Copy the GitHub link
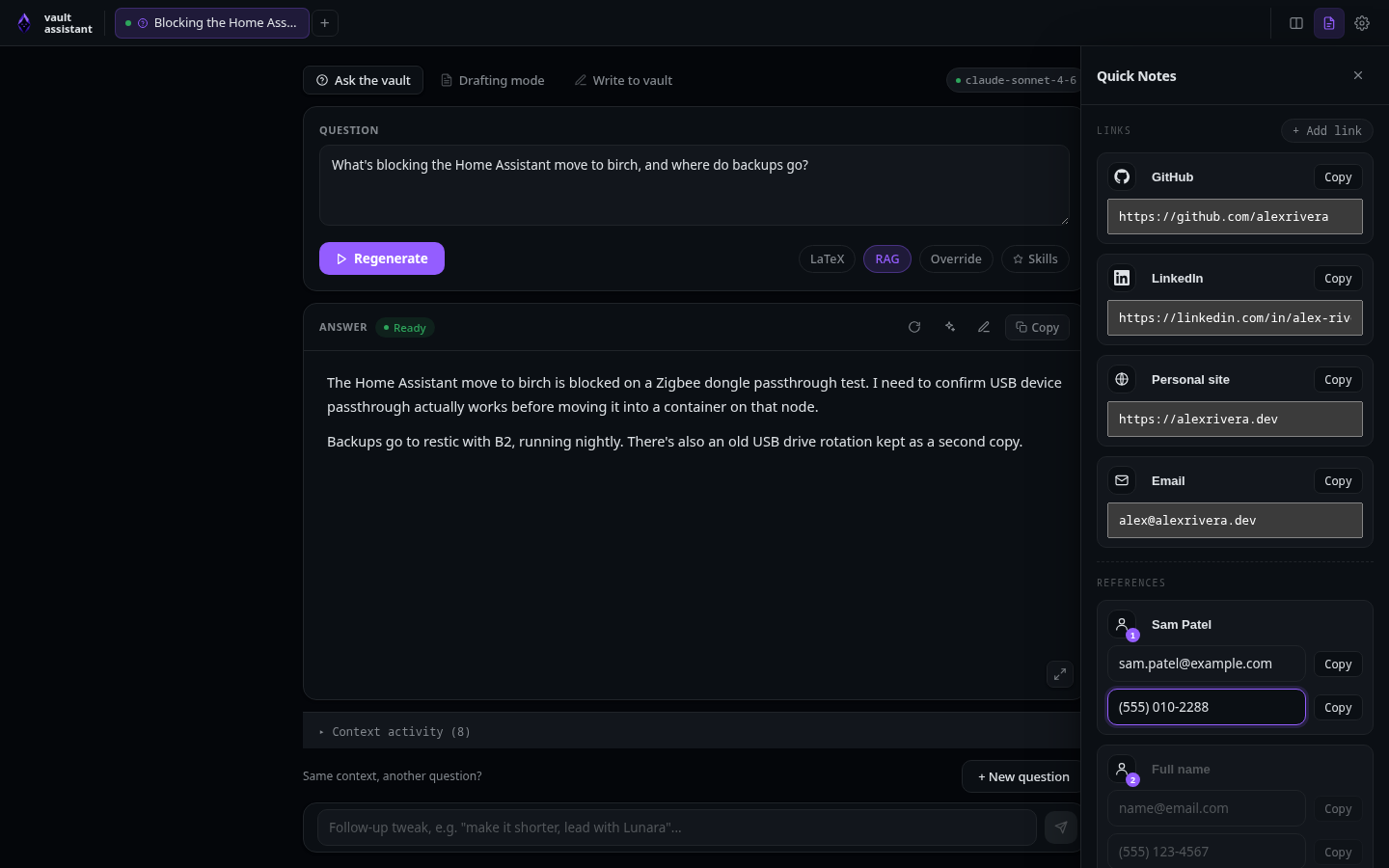 click(x=1338, y=176)
